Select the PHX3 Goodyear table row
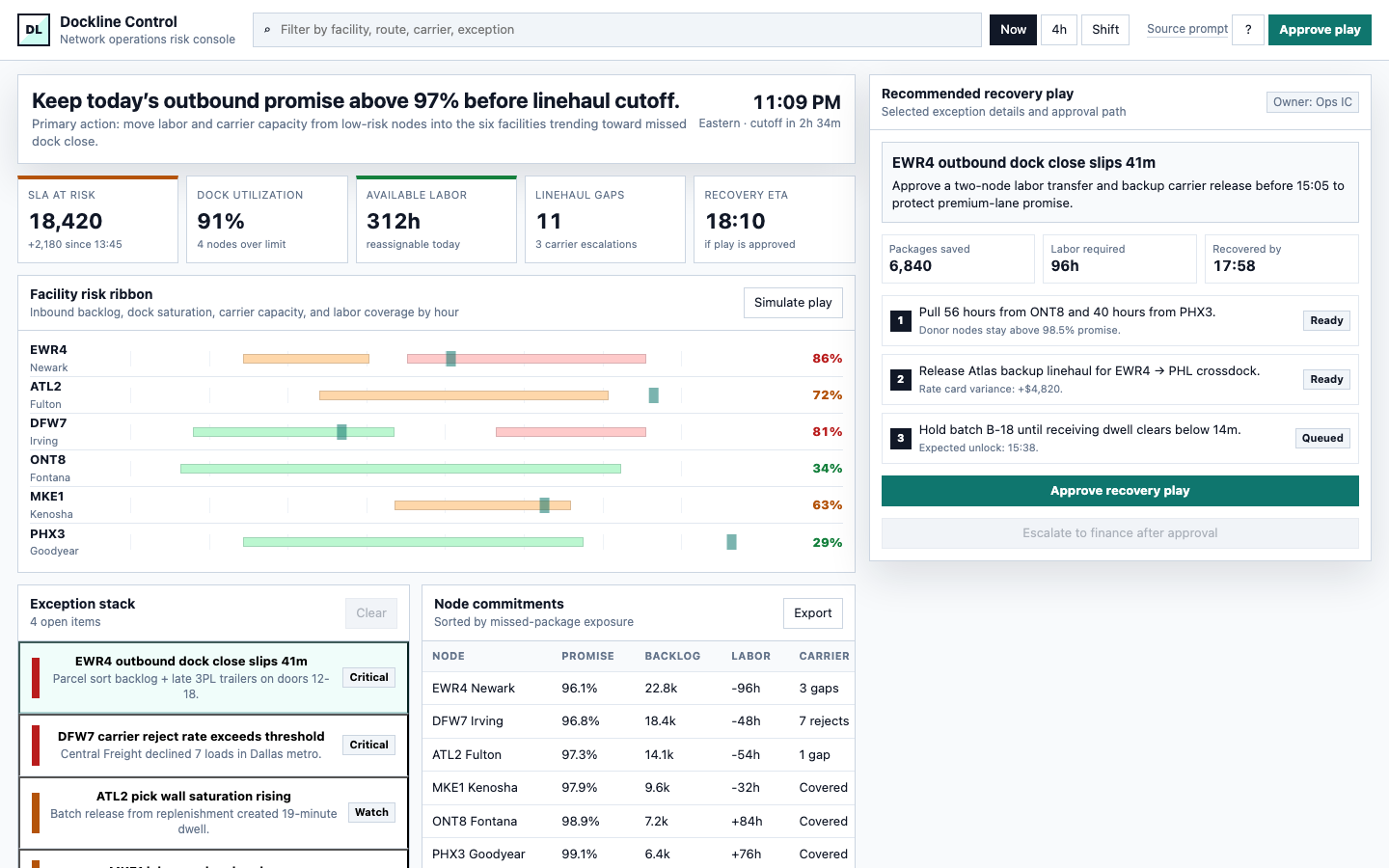The width and height of the screenshot is (1389, 868). click(x=639, y=854)
